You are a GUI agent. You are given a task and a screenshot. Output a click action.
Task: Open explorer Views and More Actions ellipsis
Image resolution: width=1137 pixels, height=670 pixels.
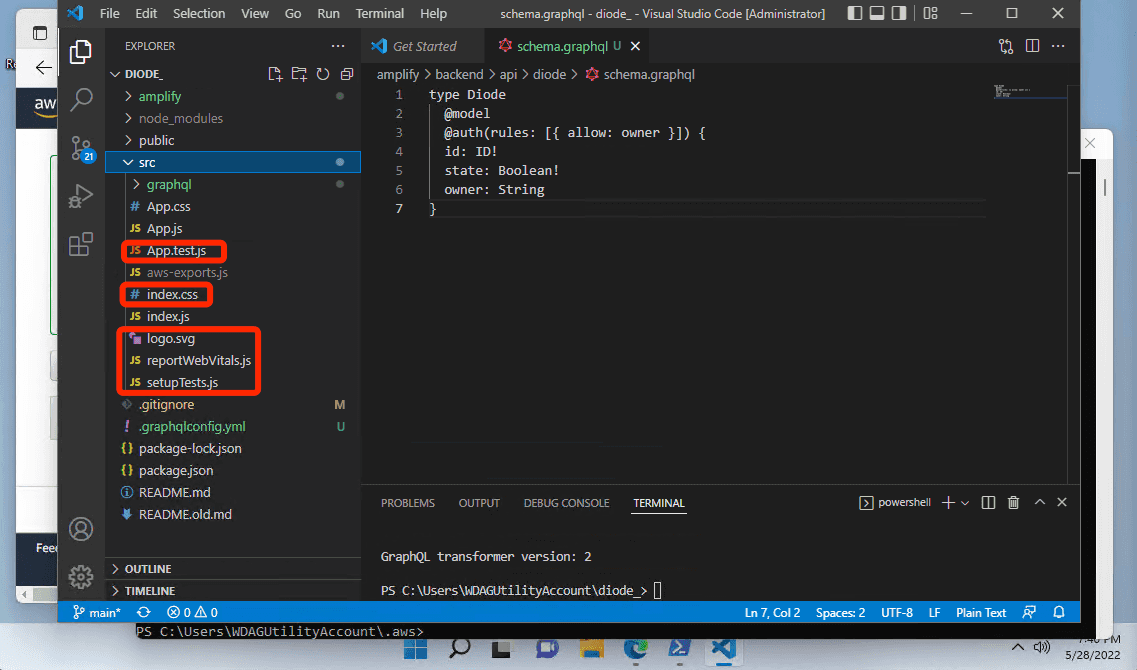[338, 46]
